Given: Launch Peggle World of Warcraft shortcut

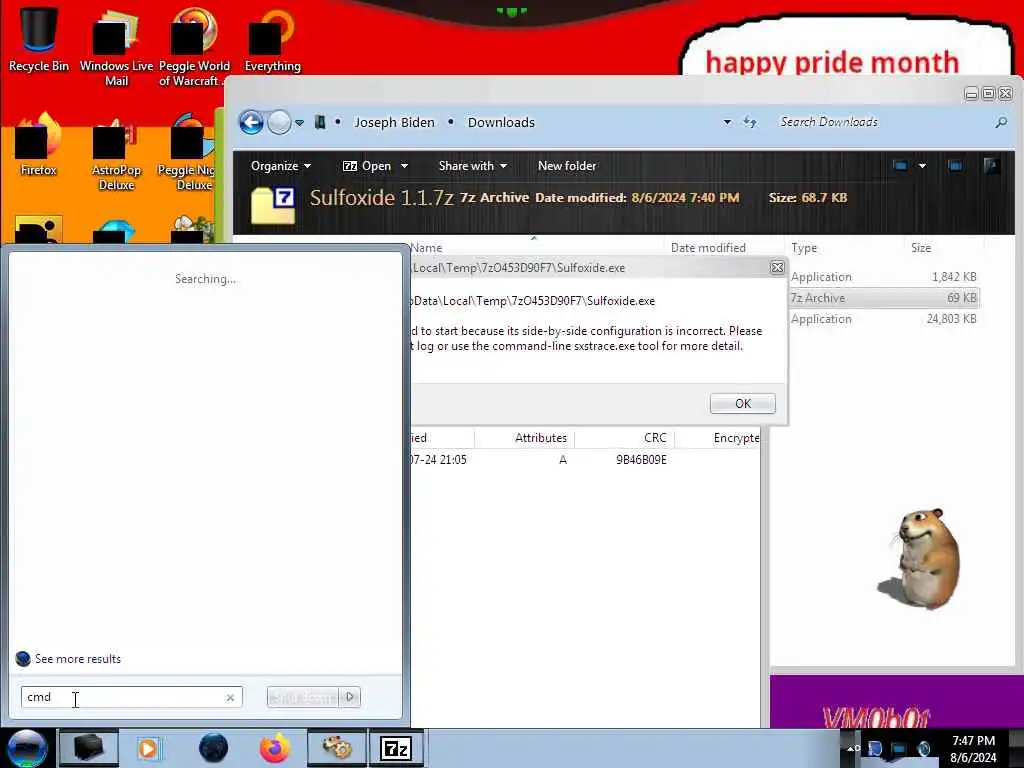Looking at the screenshot, I should (194, 46).
